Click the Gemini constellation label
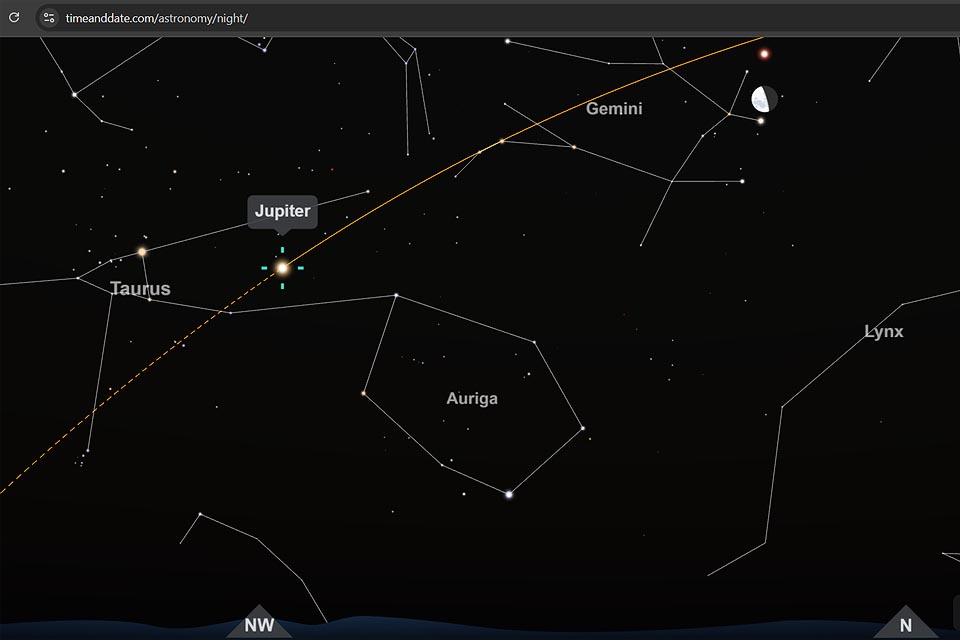 point(614,109)
